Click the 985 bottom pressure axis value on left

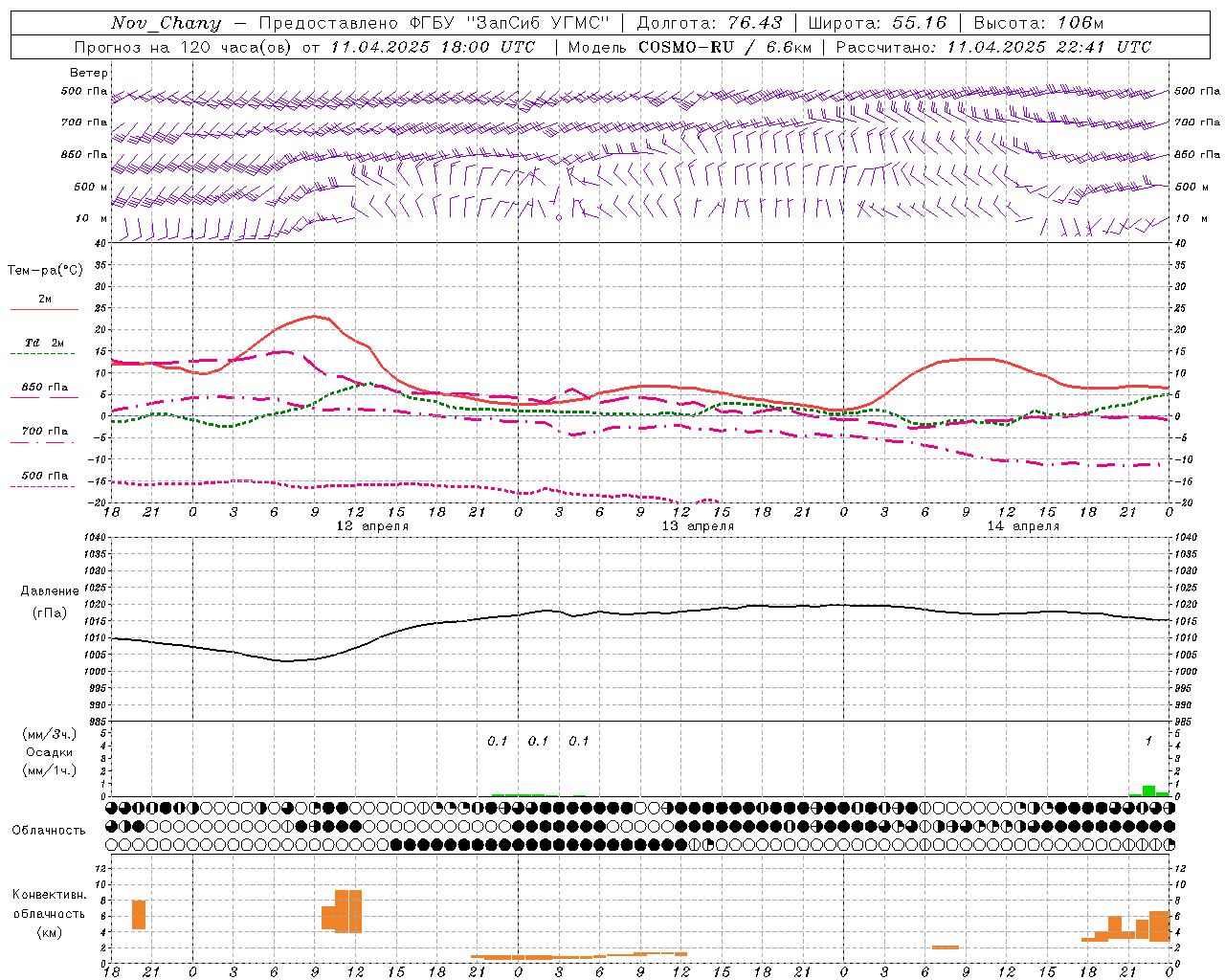coord(97,721)
